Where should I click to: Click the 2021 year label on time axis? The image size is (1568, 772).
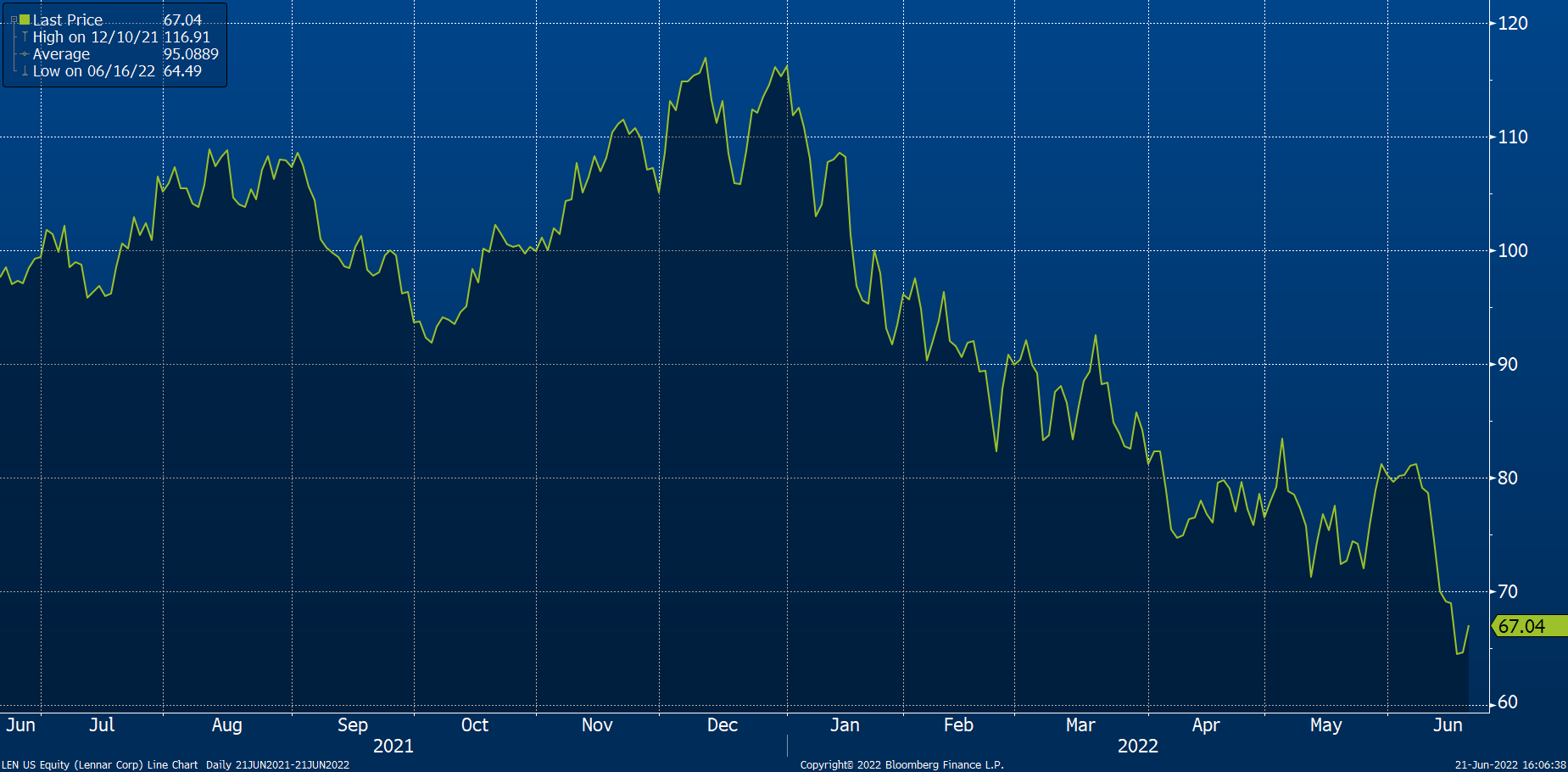pos(393,746)
